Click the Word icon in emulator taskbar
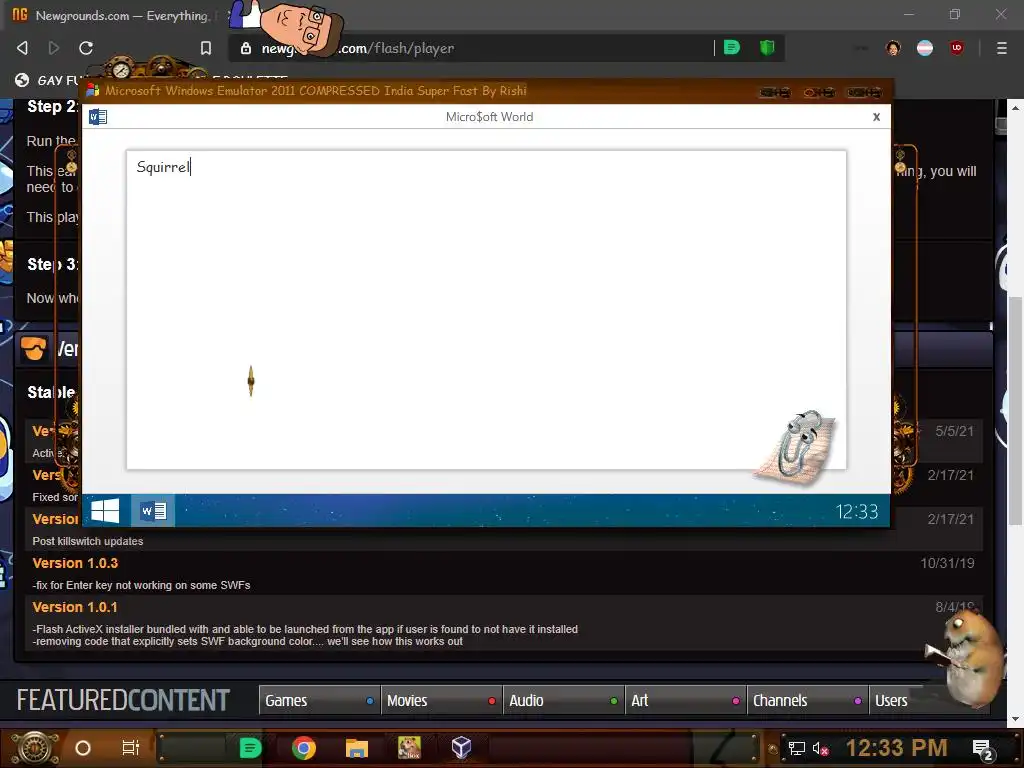Viewport: 1024px width, 768px height. (x=153, y=511)
